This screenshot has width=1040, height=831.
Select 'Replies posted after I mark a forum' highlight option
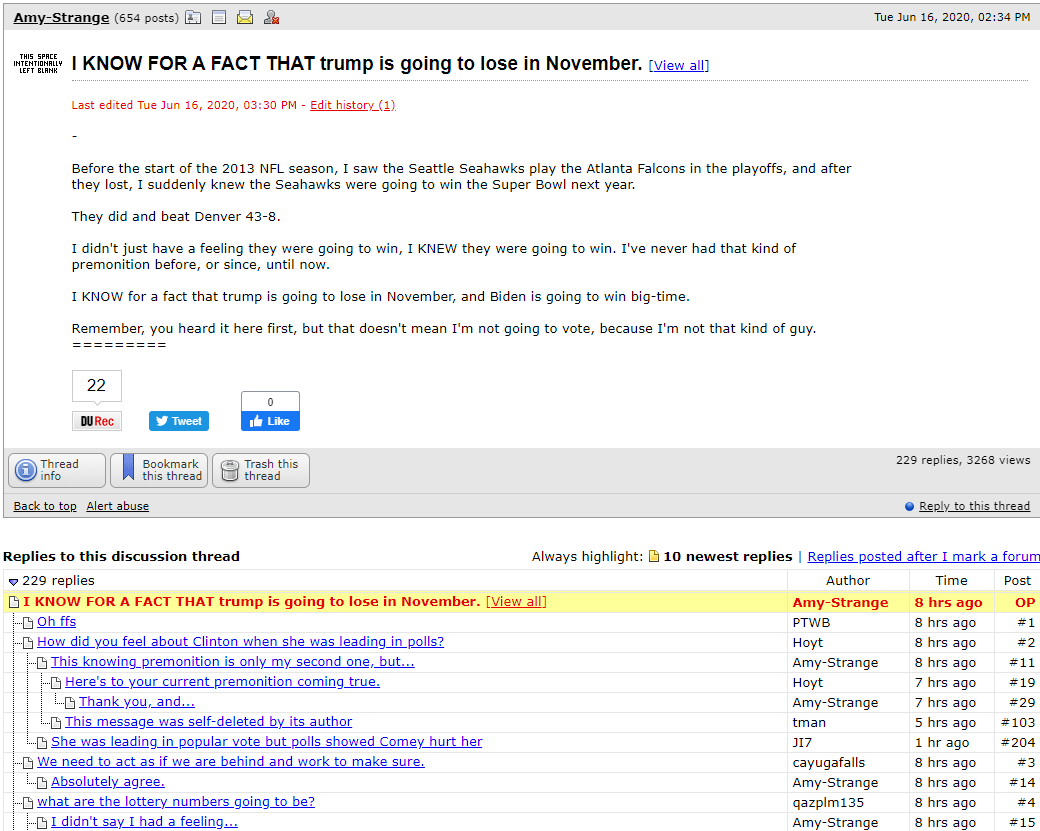[x=923, y=556]
